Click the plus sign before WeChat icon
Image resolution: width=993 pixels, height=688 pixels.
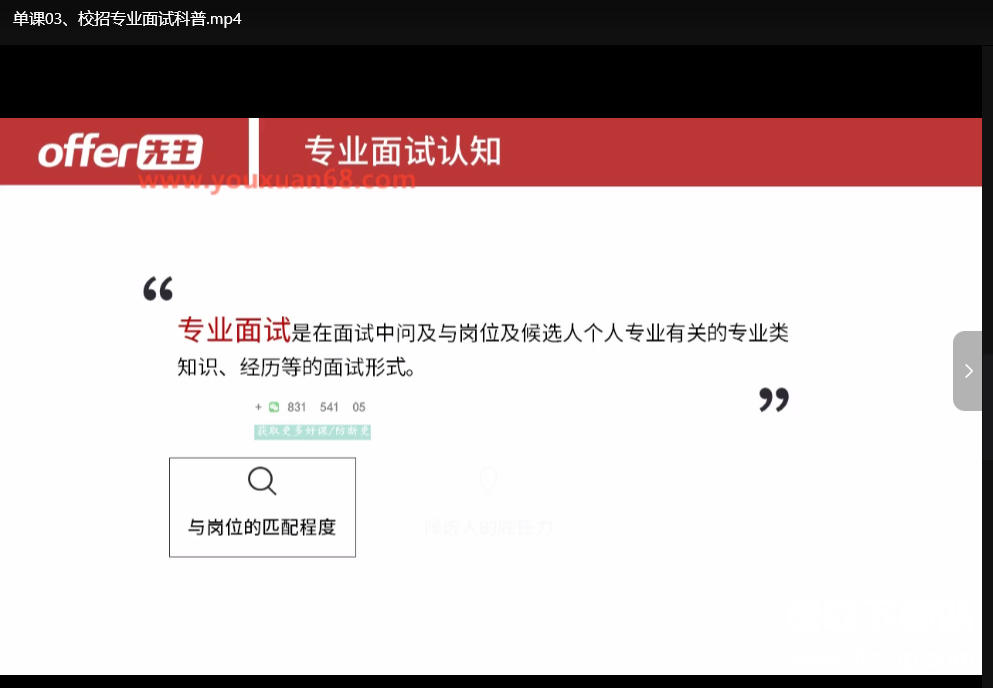point(258,407)
